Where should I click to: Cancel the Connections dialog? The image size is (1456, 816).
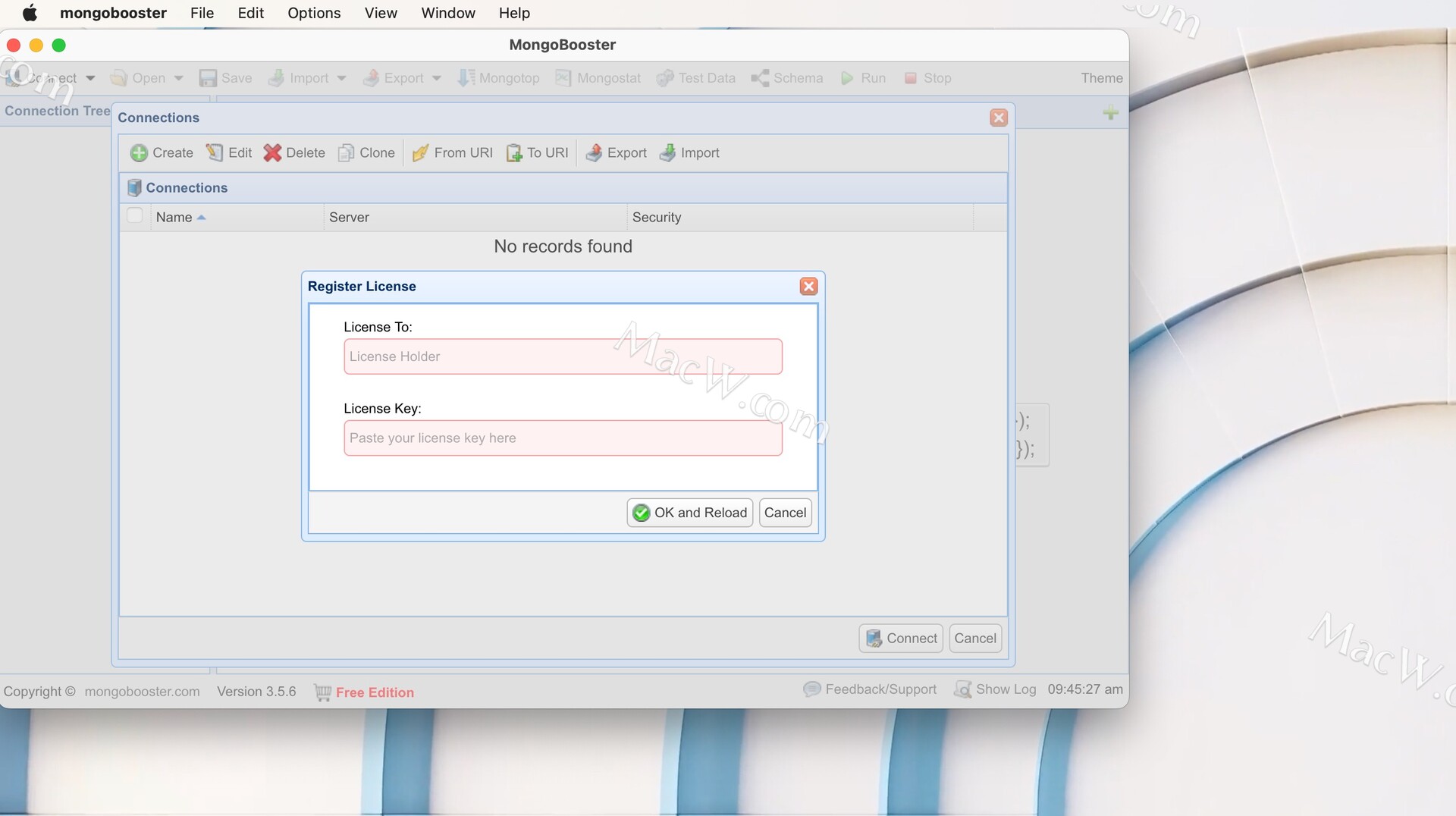point(975,639)
